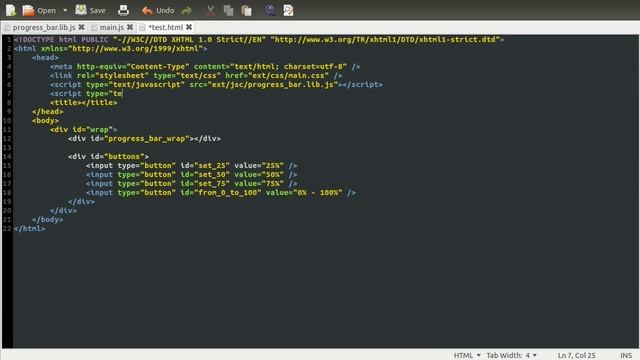Click the xmlns html tag on line 2
Image resolution: width=640 pixels, height=360 pixels.
(x=111, y=49)
